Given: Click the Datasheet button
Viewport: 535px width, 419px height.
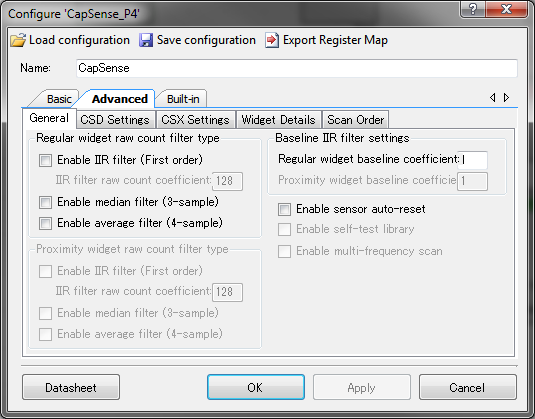Looking at the screenshot, I should click(x=71, y=387).
